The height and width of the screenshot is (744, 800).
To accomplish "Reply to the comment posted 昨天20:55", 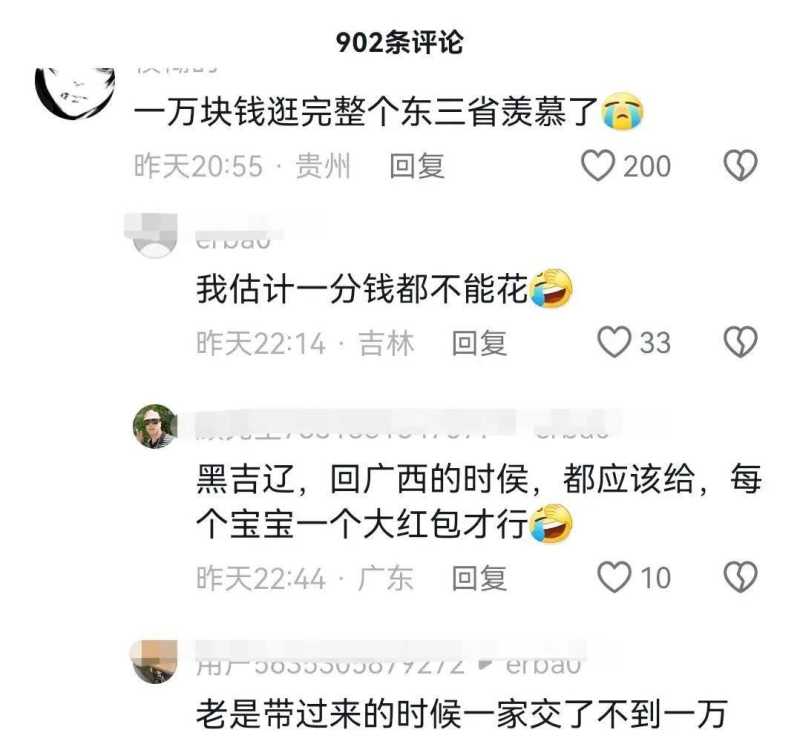I will (417, 166).
